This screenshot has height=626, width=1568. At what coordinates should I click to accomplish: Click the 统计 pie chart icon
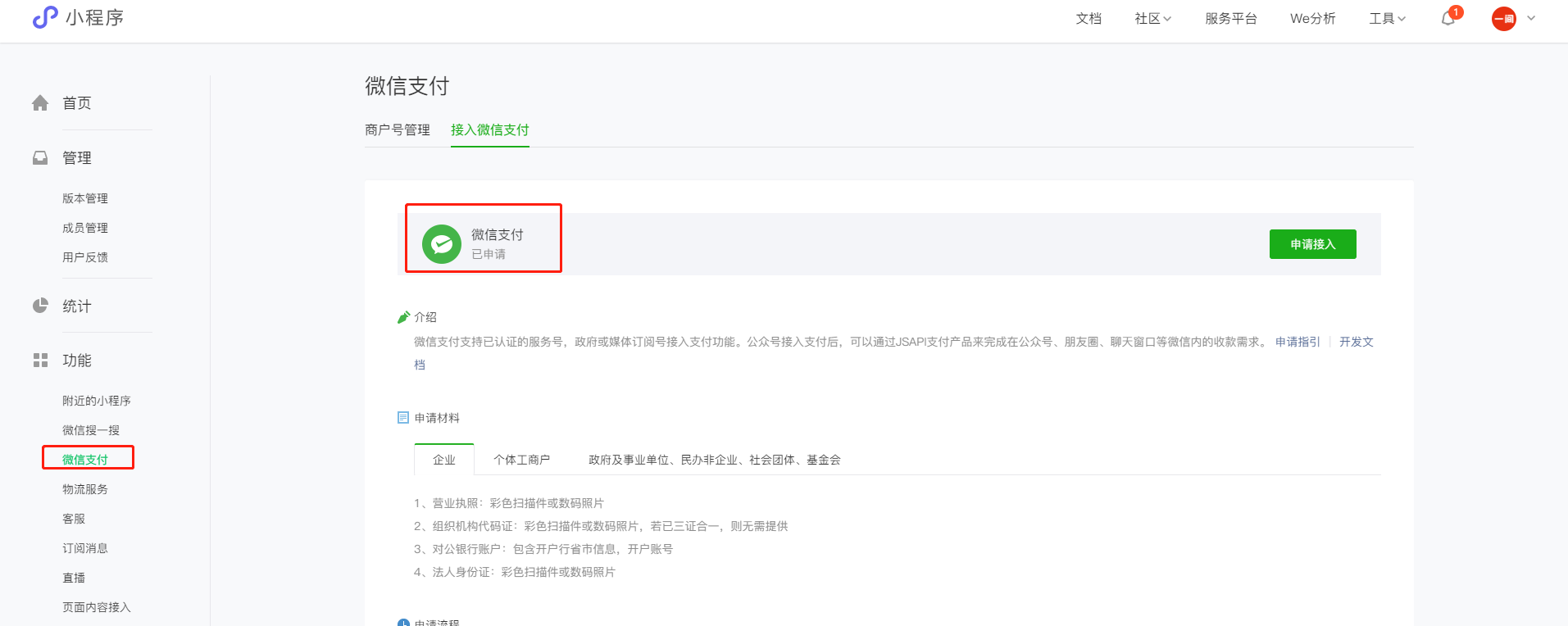coord(40,306)
